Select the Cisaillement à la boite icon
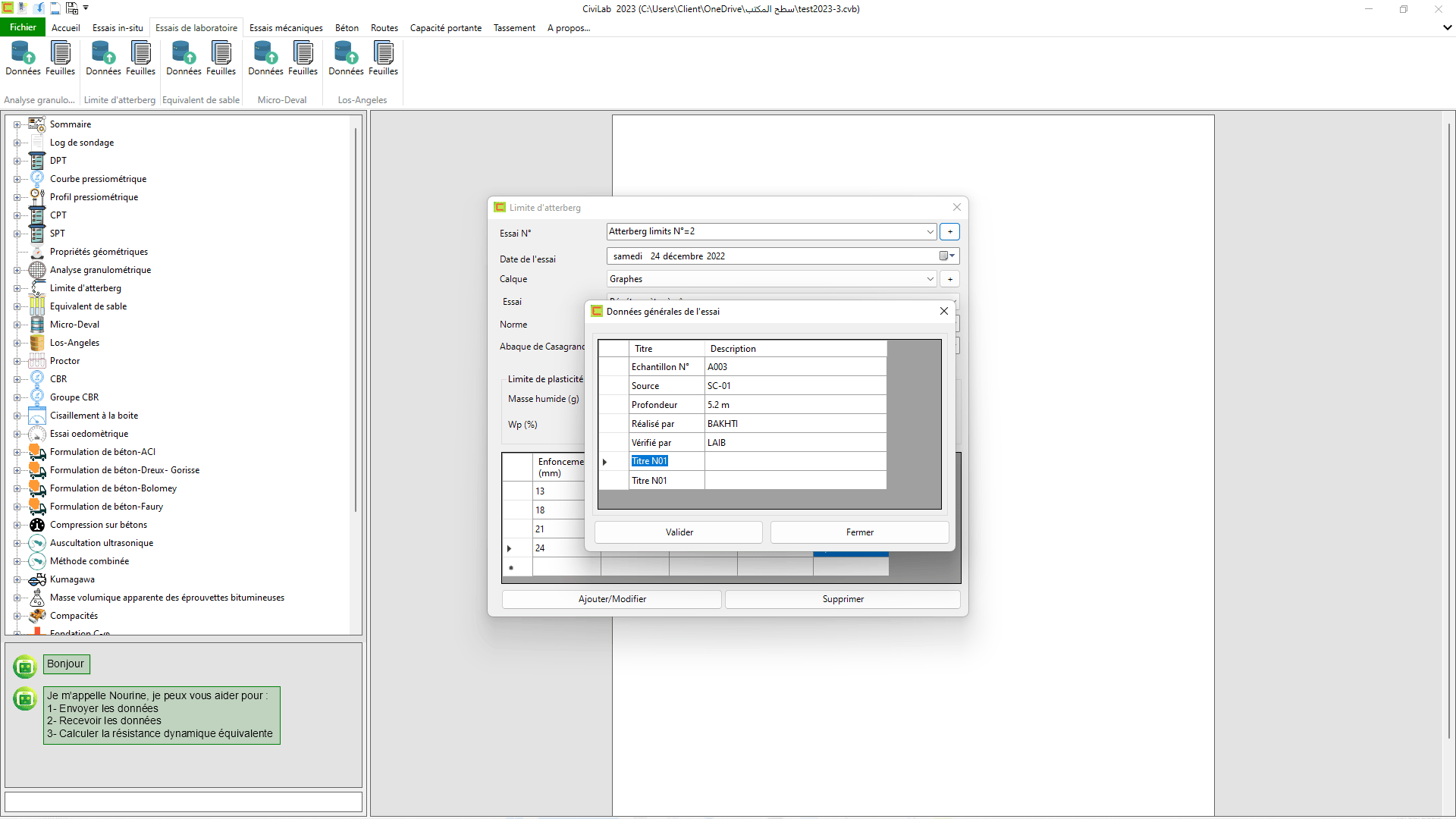1456x819 pixels. (x=37, y=415)
